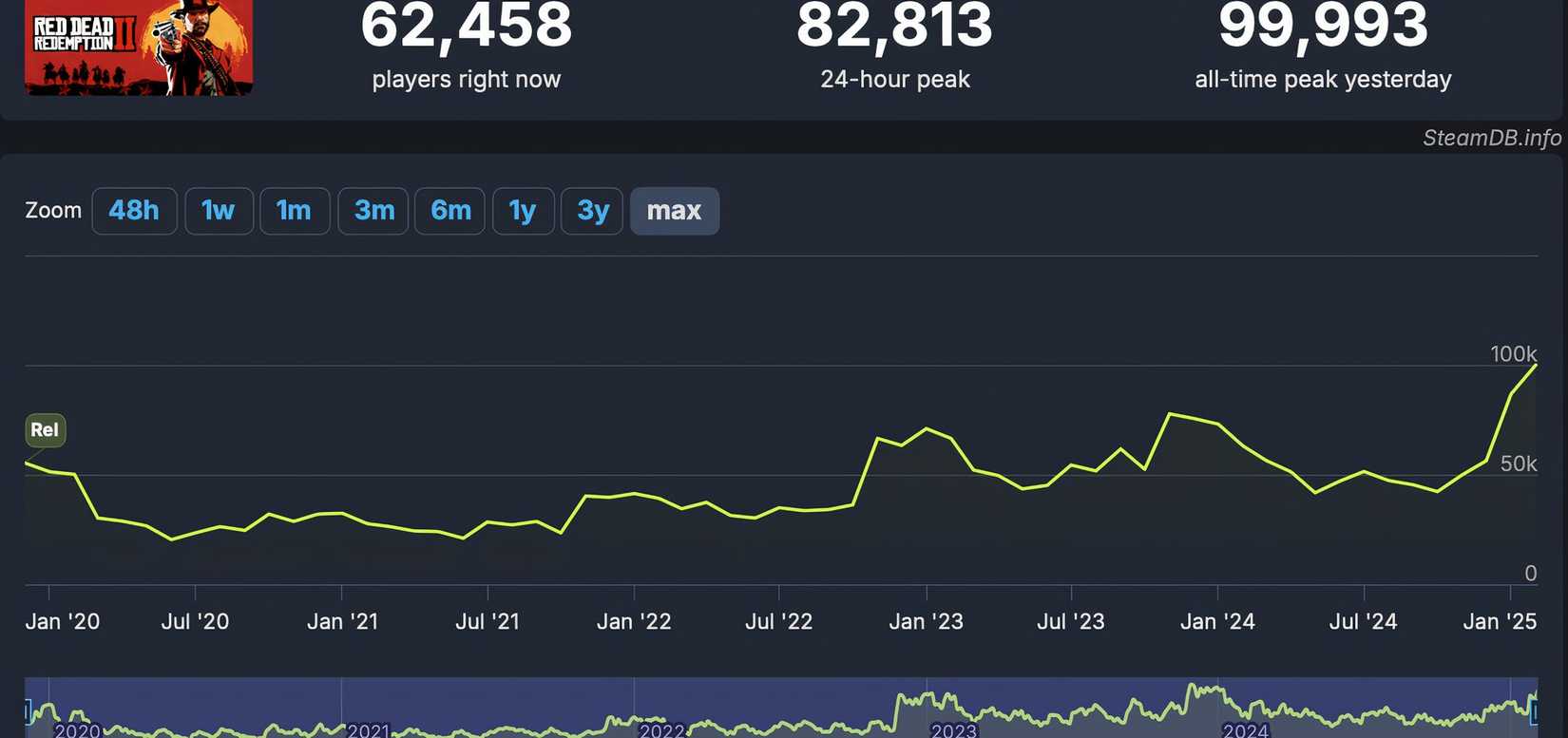Click the 50k y-axis label
The width and height of the screenshot is (1568, 738).
point(1519,464)
